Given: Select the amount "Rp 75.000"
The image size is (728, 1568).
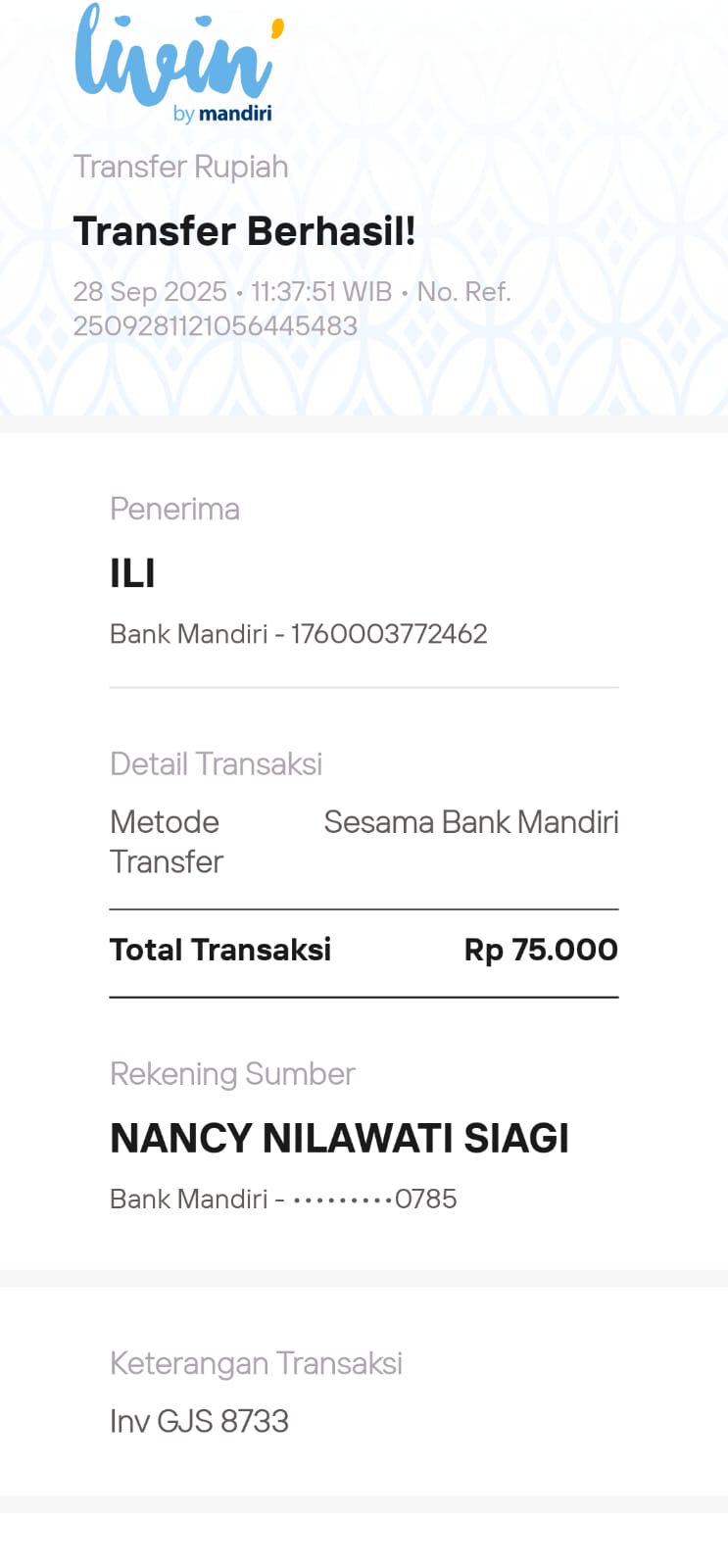Looking at the screenshot, I should point(541,950).
